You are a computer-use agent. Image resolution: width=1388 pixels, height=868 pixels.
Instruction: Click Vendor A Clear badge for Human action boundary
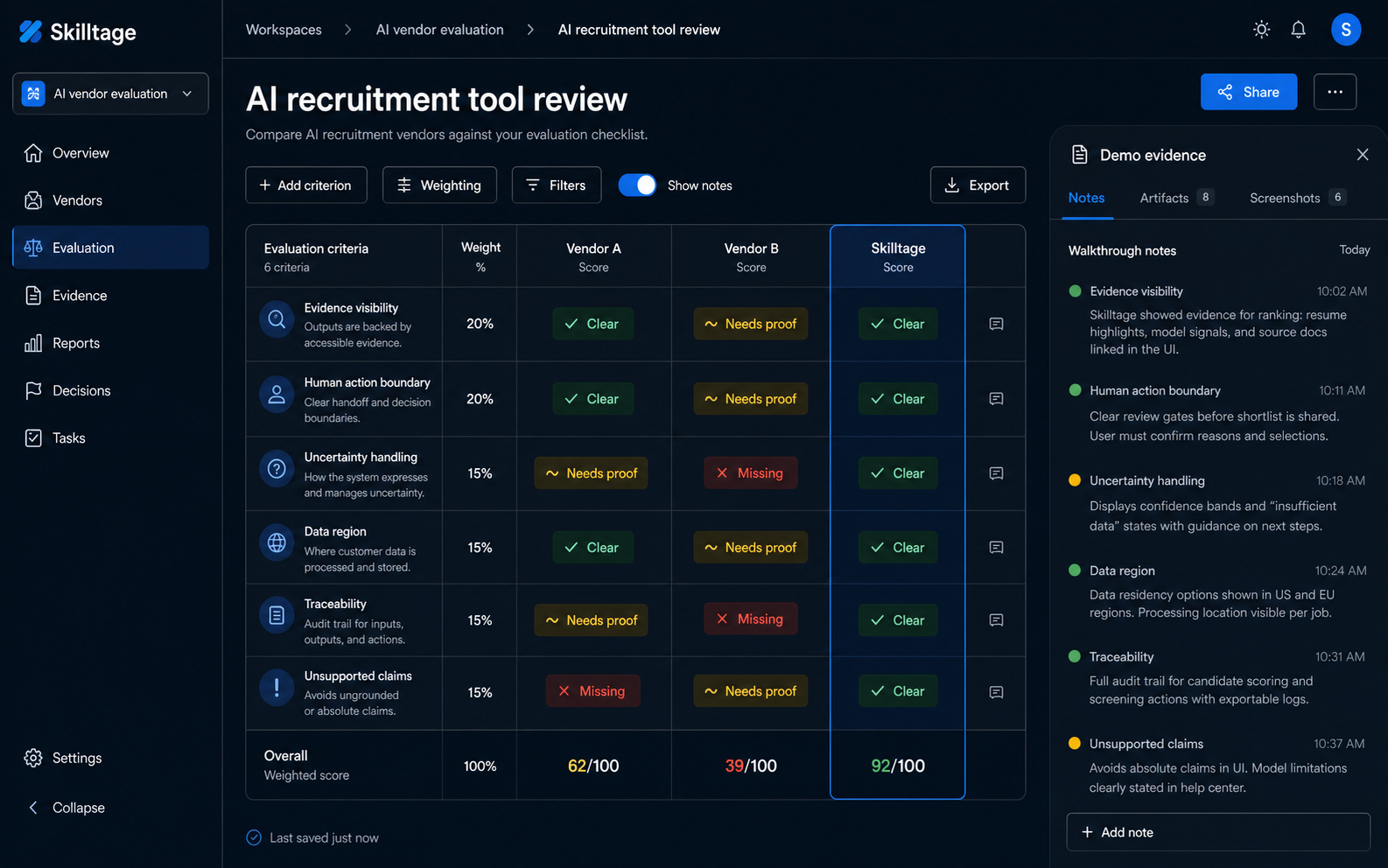tap(593, 399)
